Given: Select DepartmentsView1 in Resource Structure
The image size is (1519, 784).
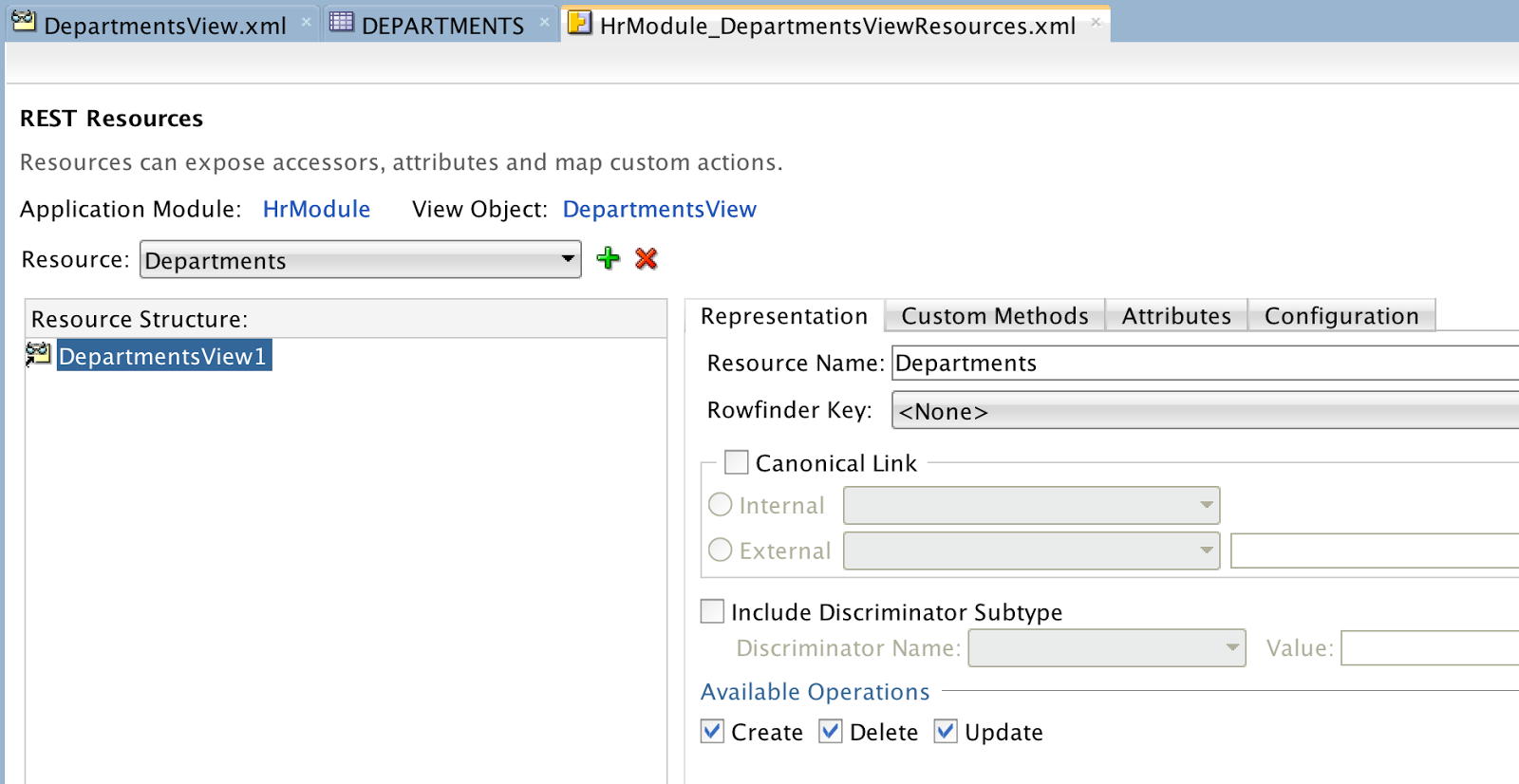Looking at the screenshot, I should point(163,355).
